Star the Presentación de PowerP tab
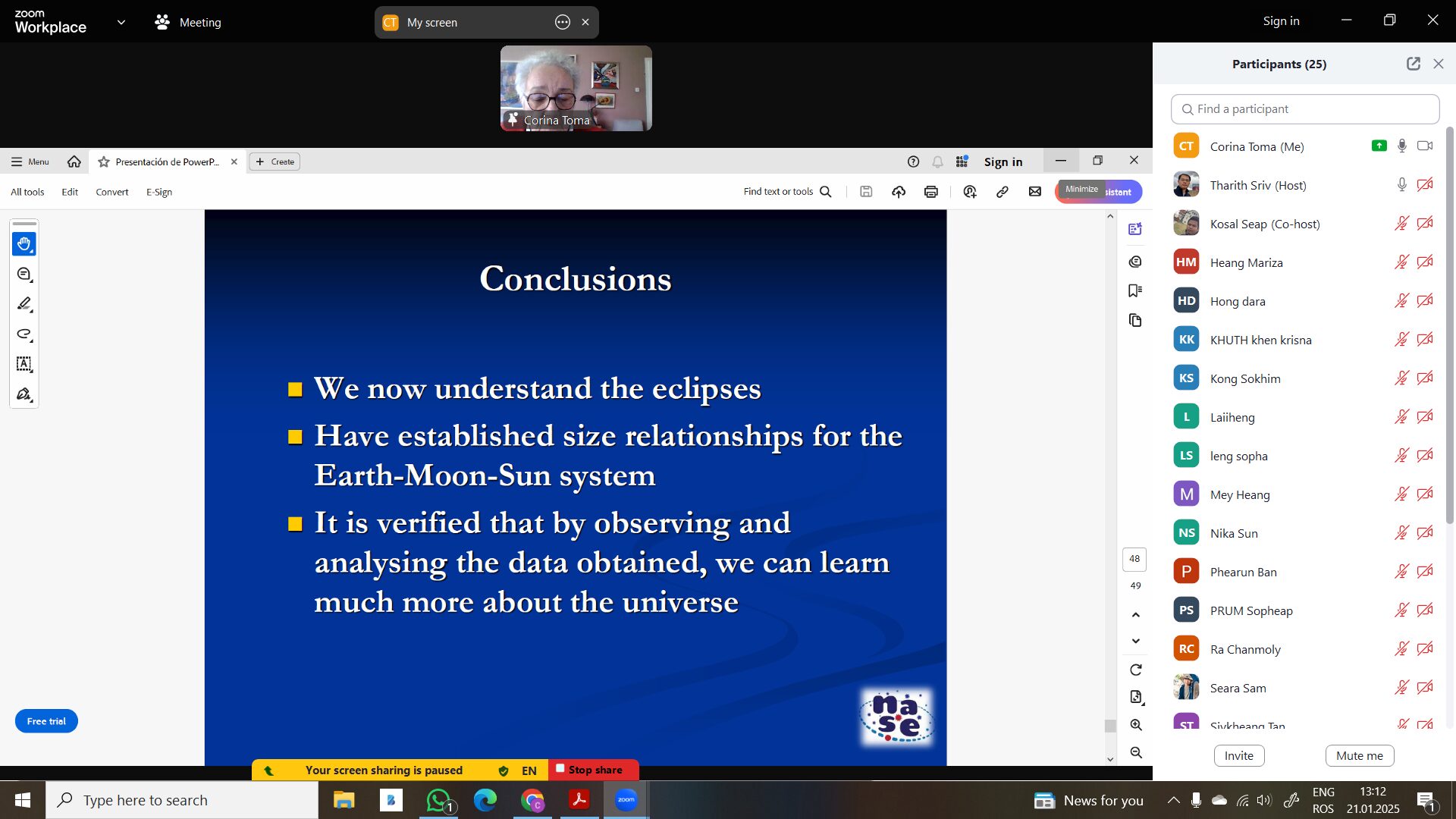Image resolution: width=1456 pixels, height=819 pixels. click(104, 162)
